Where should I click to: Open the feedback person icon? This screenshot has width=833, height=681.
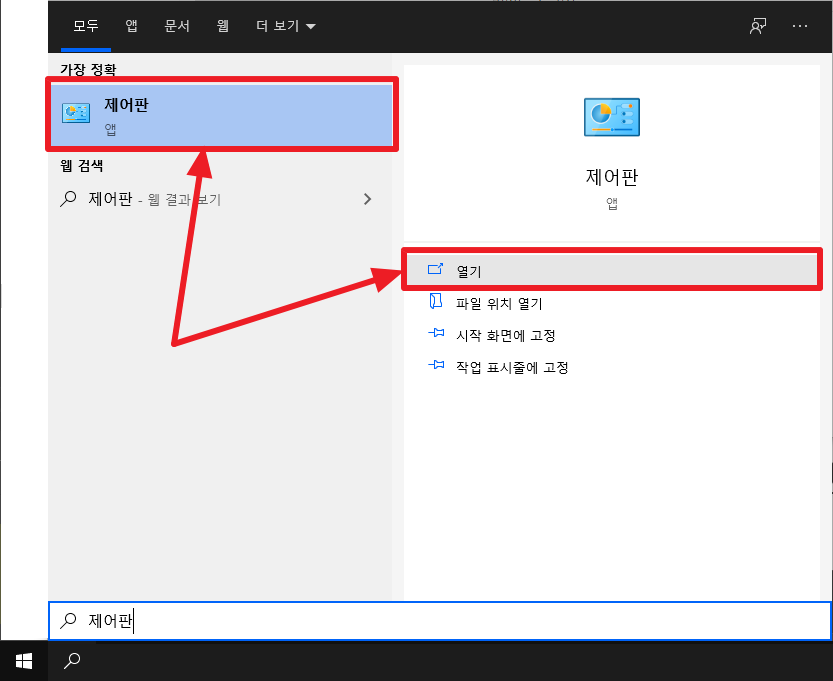758,25
